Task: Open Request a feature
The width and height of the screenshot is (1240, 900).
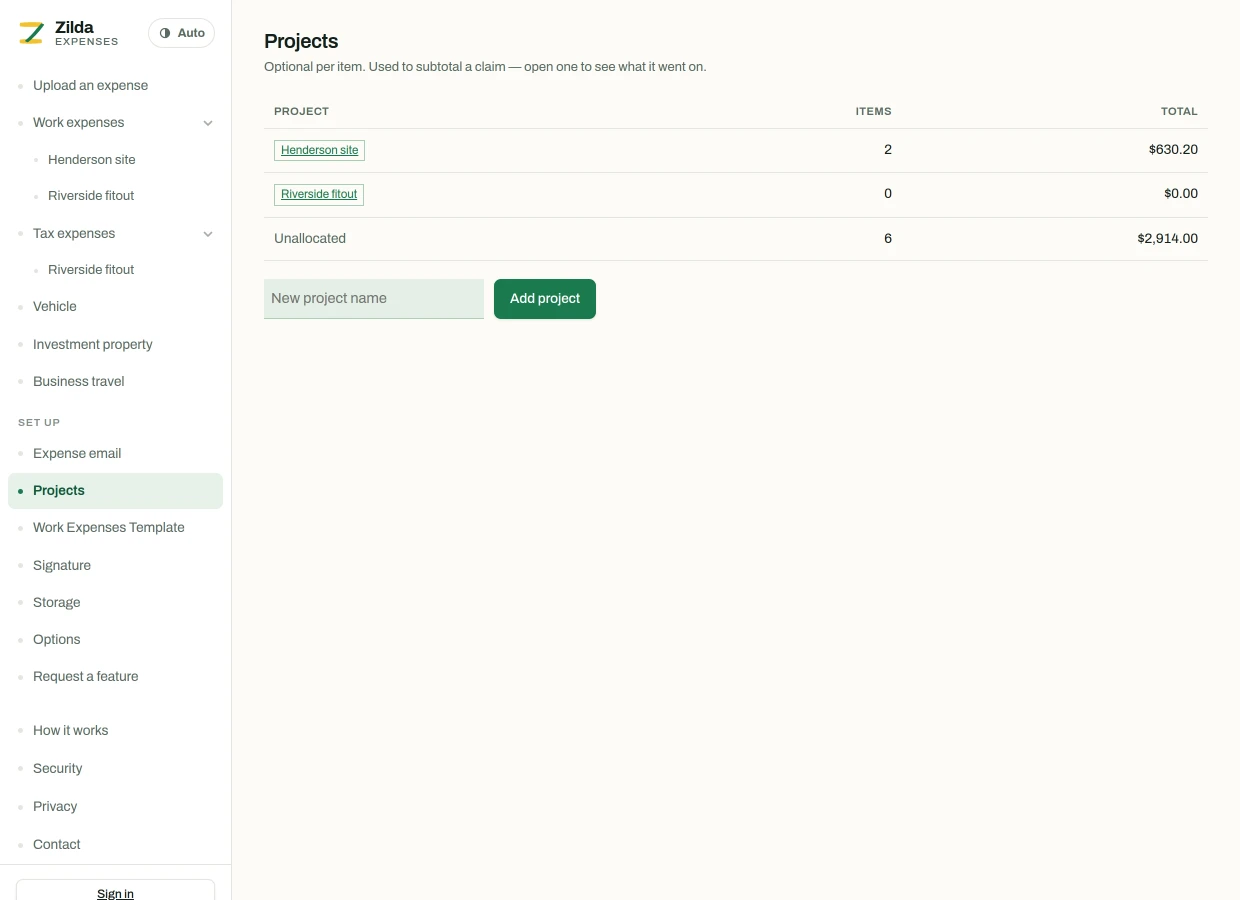Action: coord(86,677)
